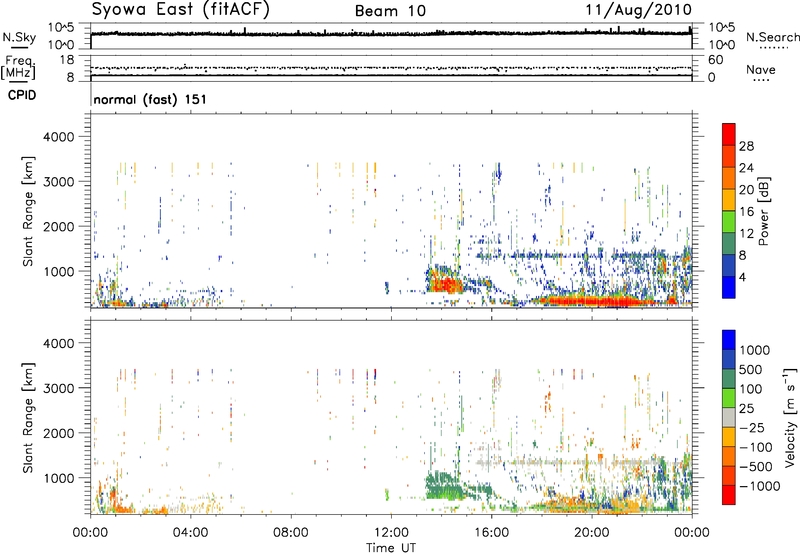
Task: Click the 12:00 time tick label
Action: pyautogui.click(x=391, y=533)
